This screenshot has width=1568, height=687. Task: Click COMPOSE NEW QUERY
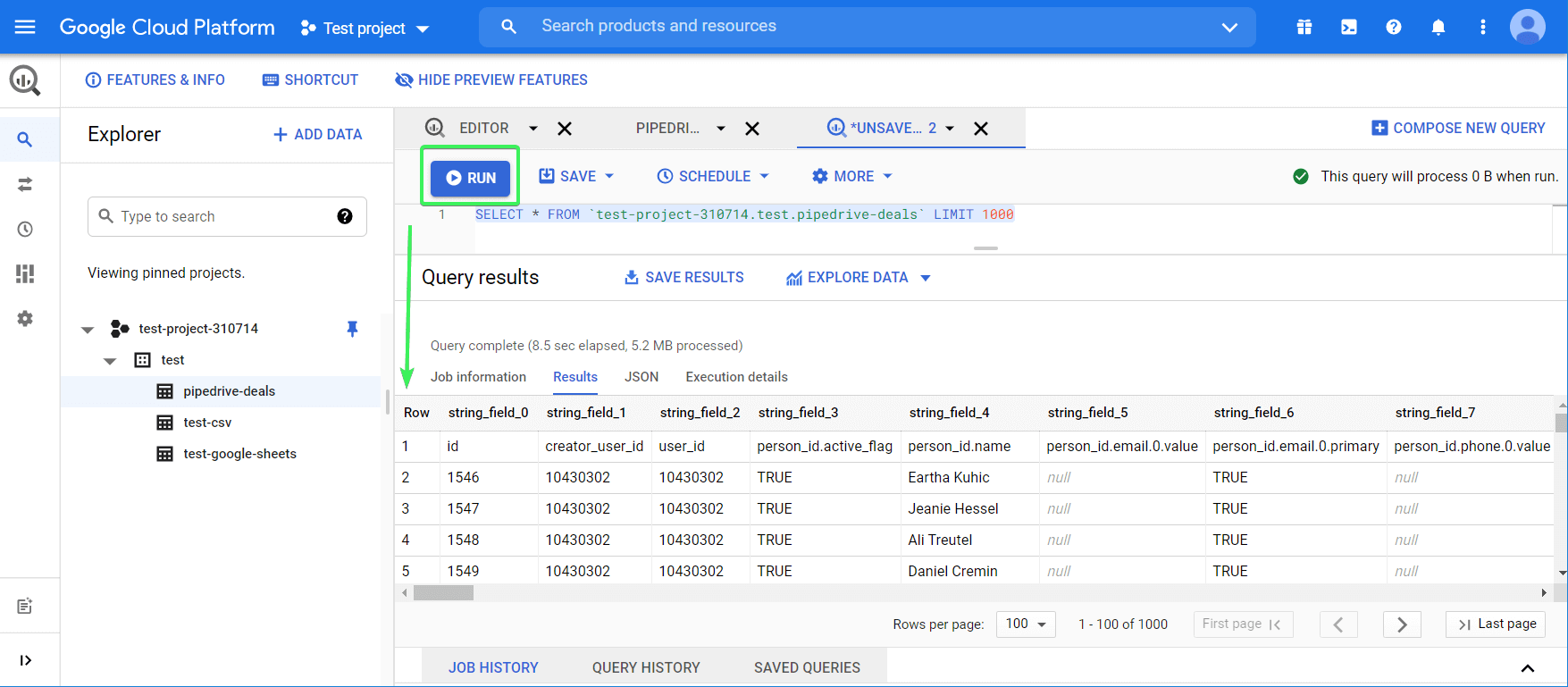[x=1458, y=129]
